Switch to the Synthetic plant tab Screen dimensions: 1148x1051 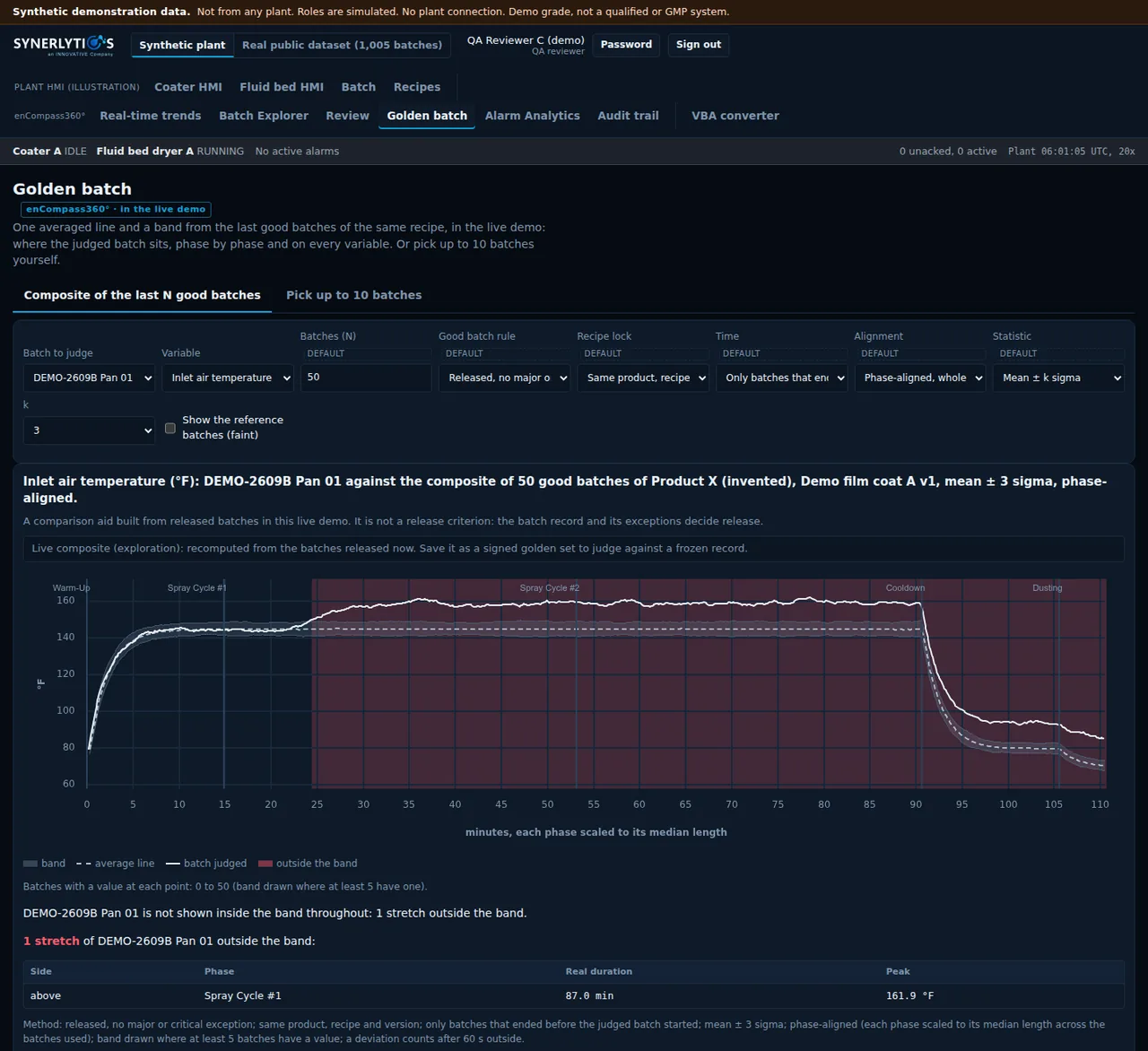(182, 45)
